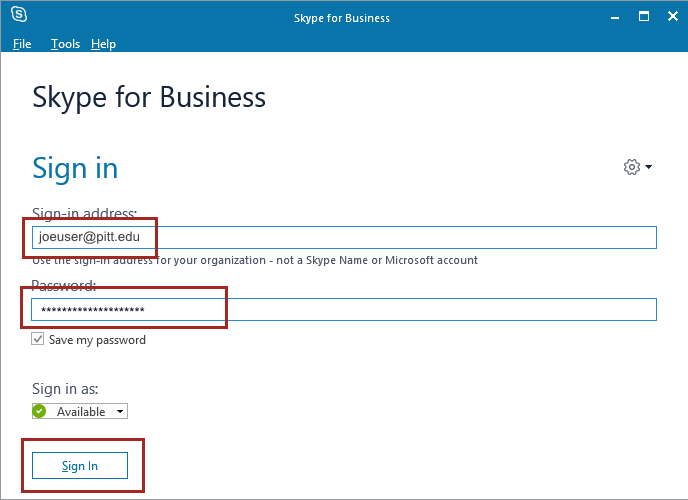Image resolution: width=688 pixels, height=500 pixels.
Task: Close the Skype for Business window
Action: 673,17
